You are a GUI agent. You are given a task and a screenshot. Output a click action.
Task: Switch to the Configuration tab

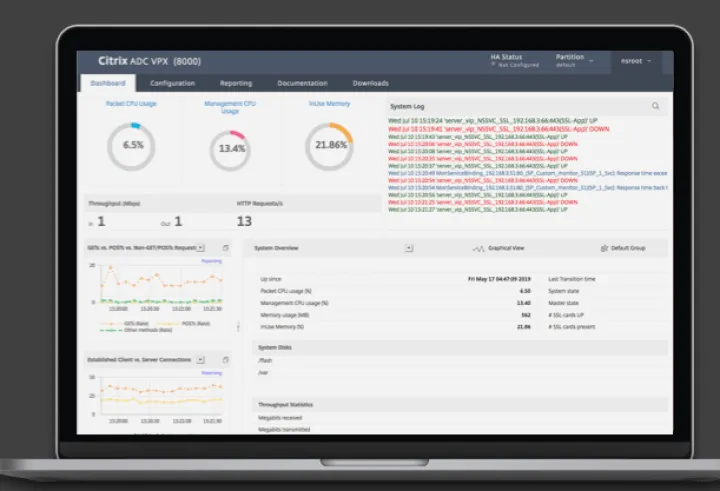coord(172,83)
